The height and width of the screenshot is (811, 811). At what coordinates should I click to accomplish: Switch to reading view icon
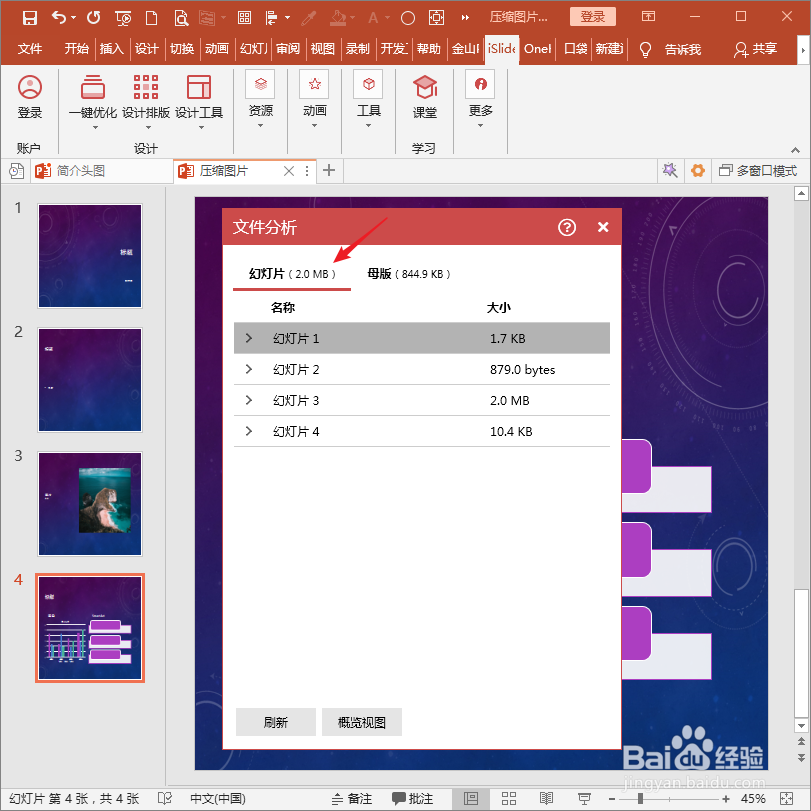546,799
